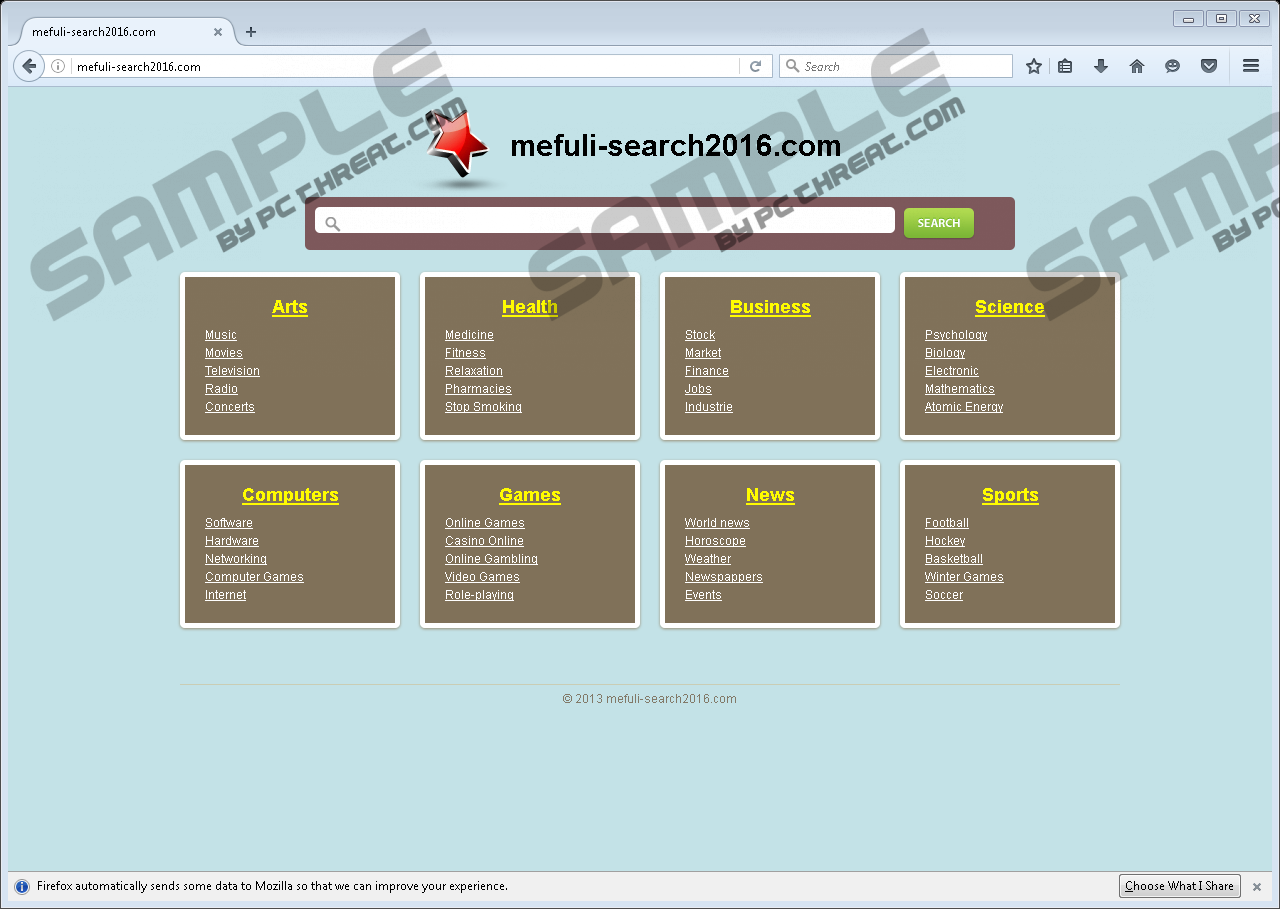Close the mefuli-search2016.com tab
1280x909 pixels.
pyautogui.click(x=218, y=32)
